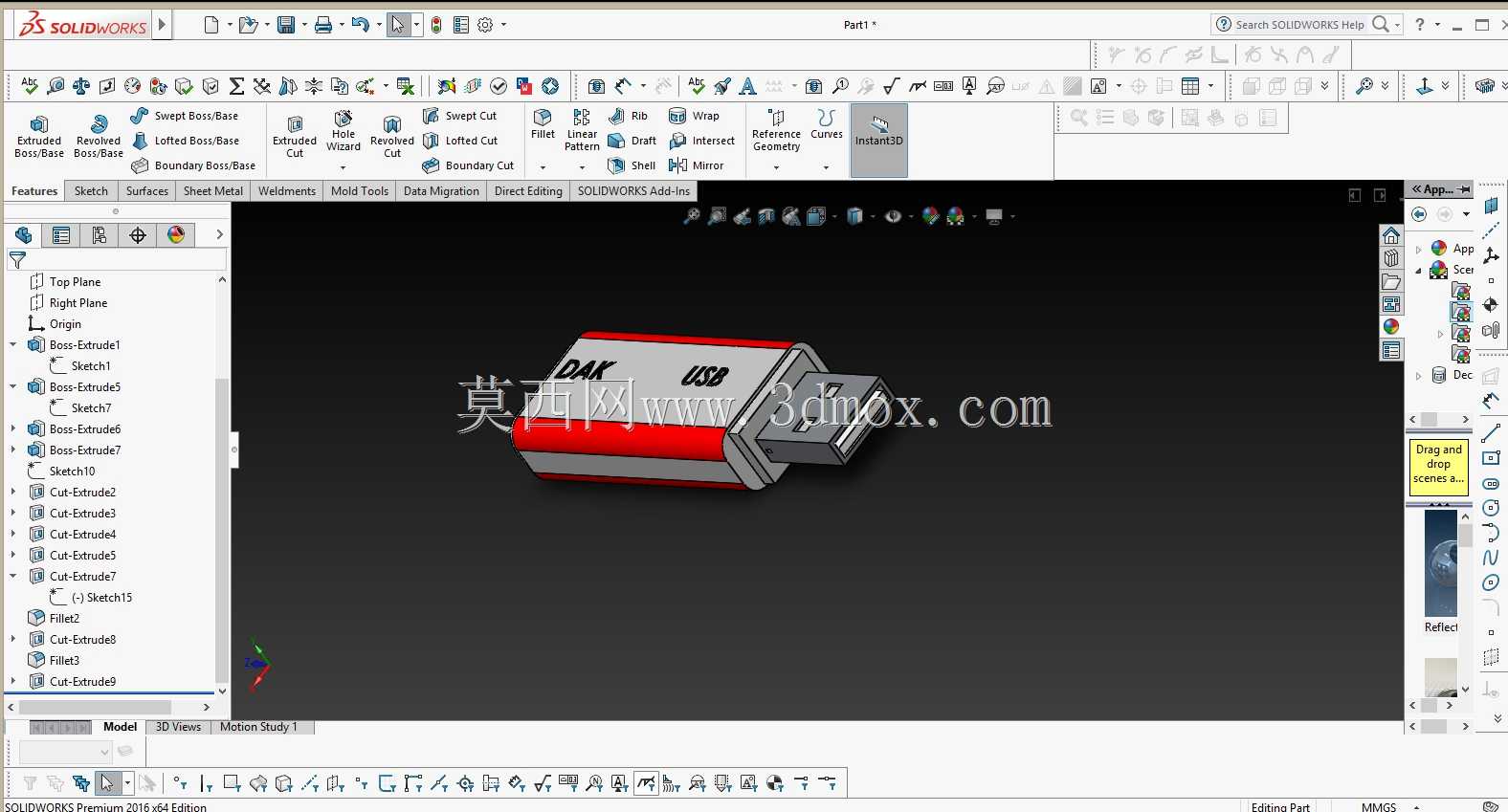Switch to the Weldments tab
Viewport: 1508px width, 812px height.
pos(287,191)
